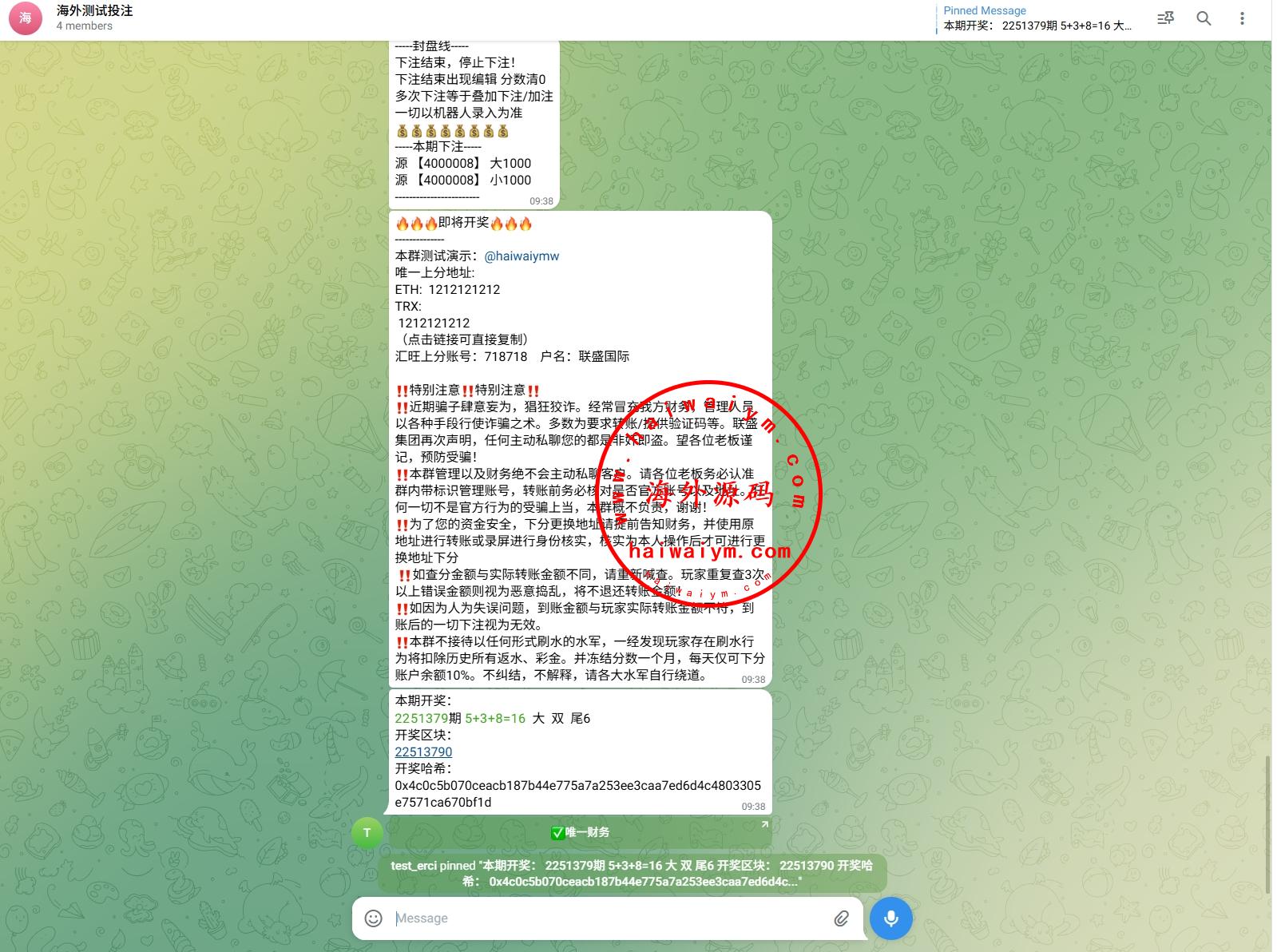Click the green T sender avatar

point(367,832)
